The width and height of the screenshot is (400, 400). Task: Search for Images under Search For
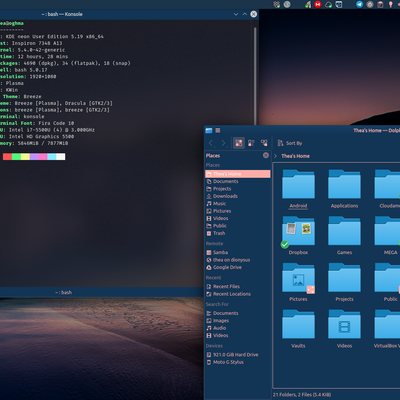238,321
